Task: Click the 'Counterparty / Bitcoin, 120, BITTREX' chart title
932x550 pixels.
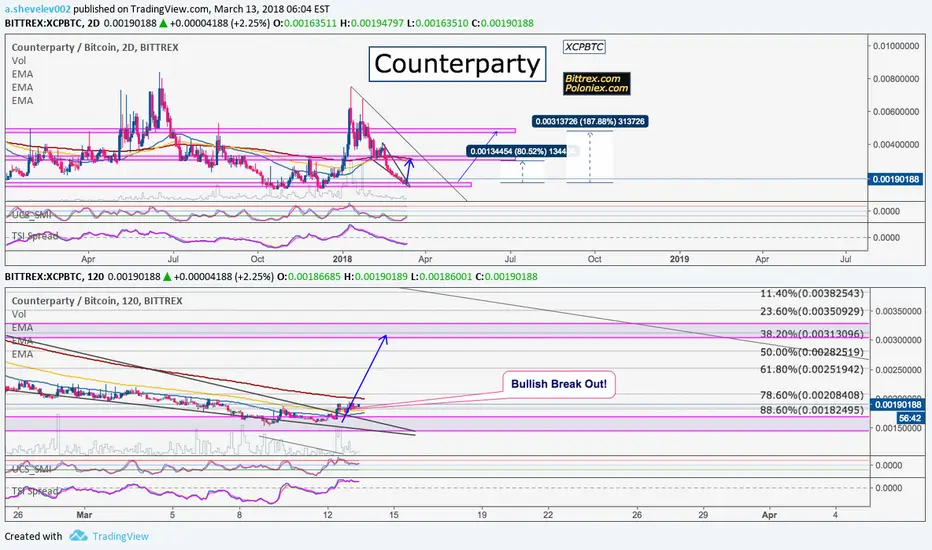Action: (x=97, y=301)
